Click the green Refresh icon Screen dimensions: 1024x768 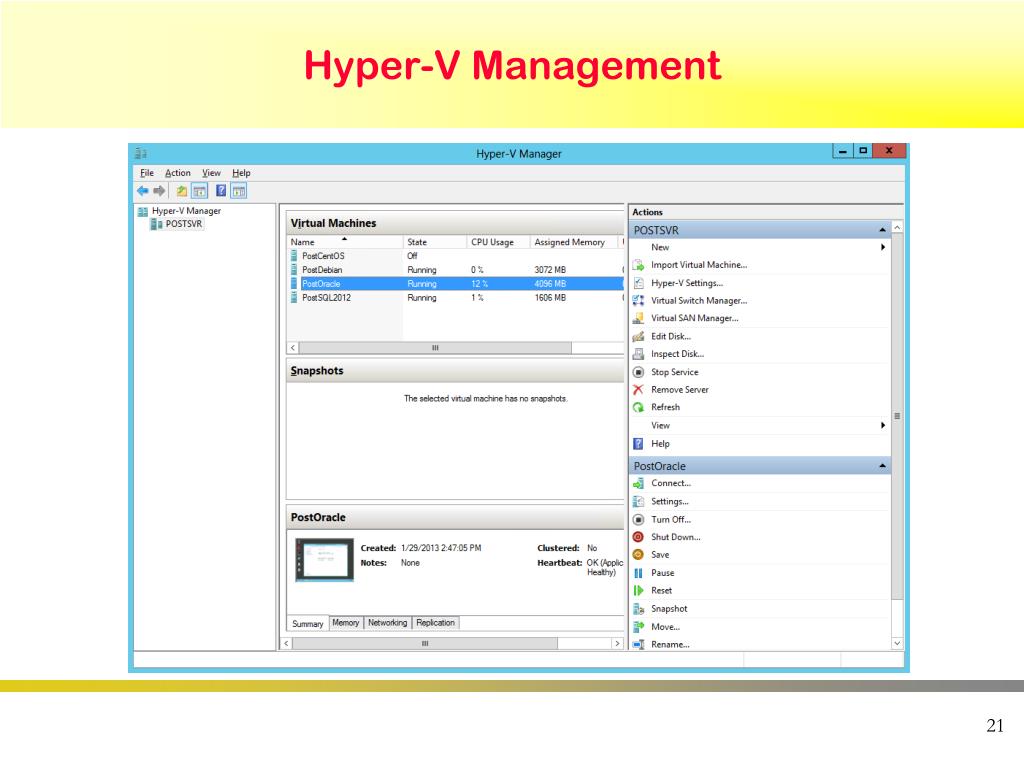[x=639, y=408]
